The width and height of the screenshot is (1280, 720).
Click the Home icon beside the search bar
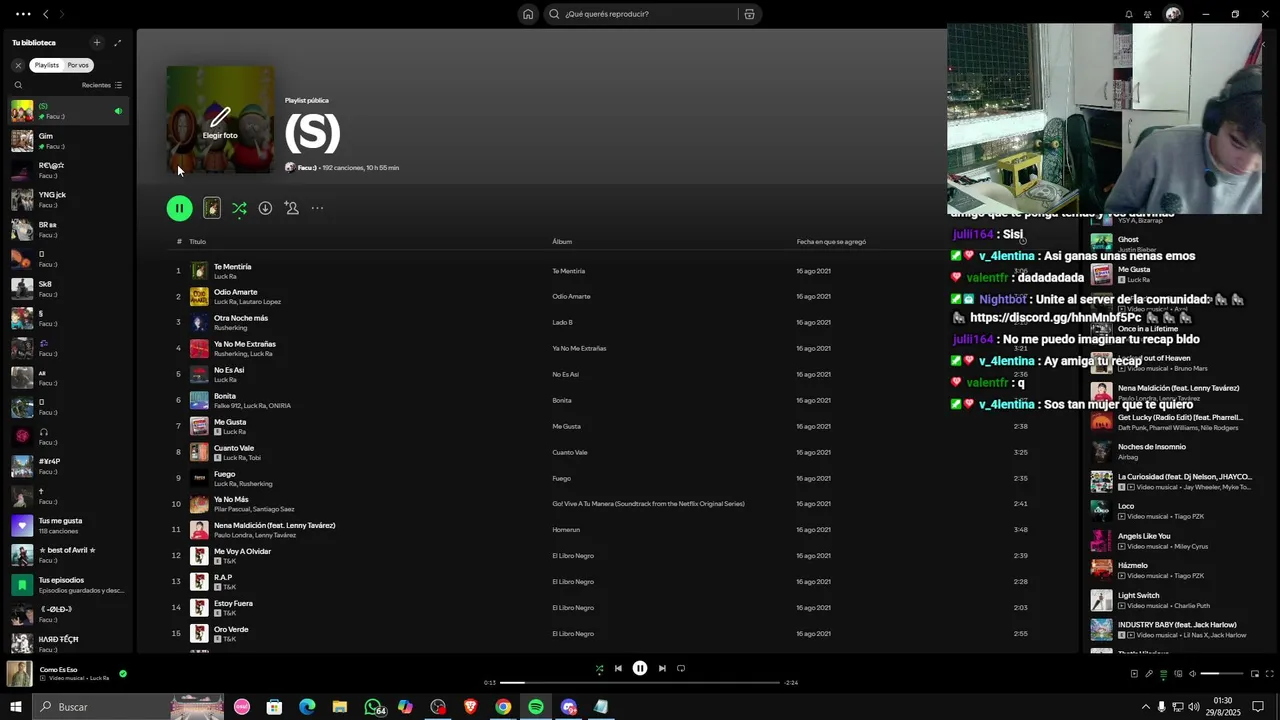coord(528,14)
